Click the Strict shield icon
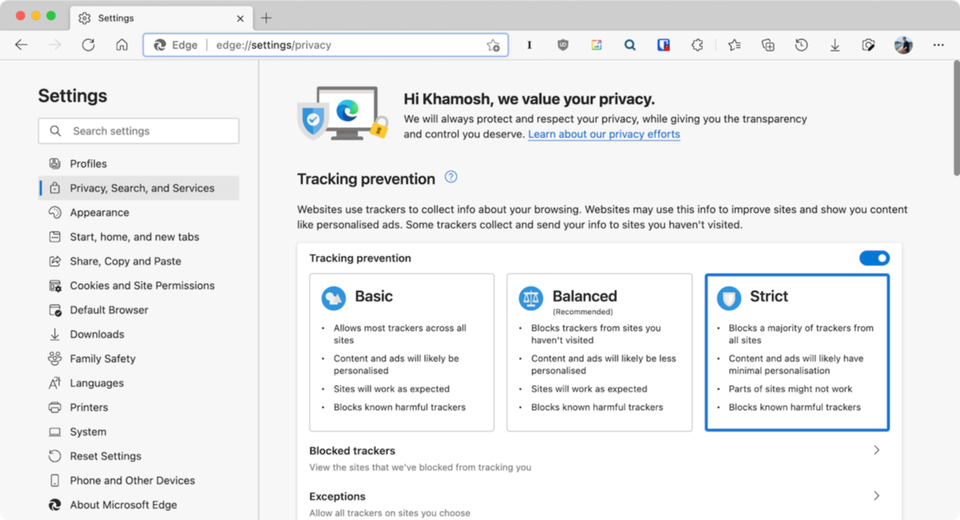Viewport: 960px width, 520px height. (x=729, y=298)
